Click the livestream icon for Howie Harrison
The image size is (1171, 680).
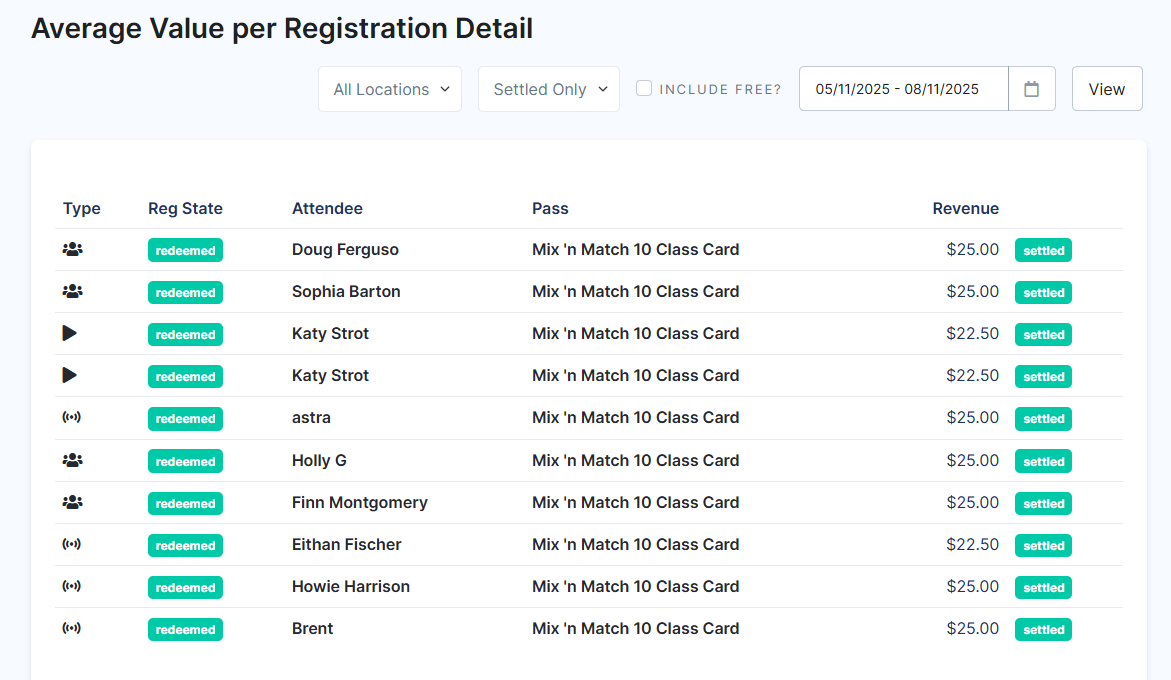[72, 586]
